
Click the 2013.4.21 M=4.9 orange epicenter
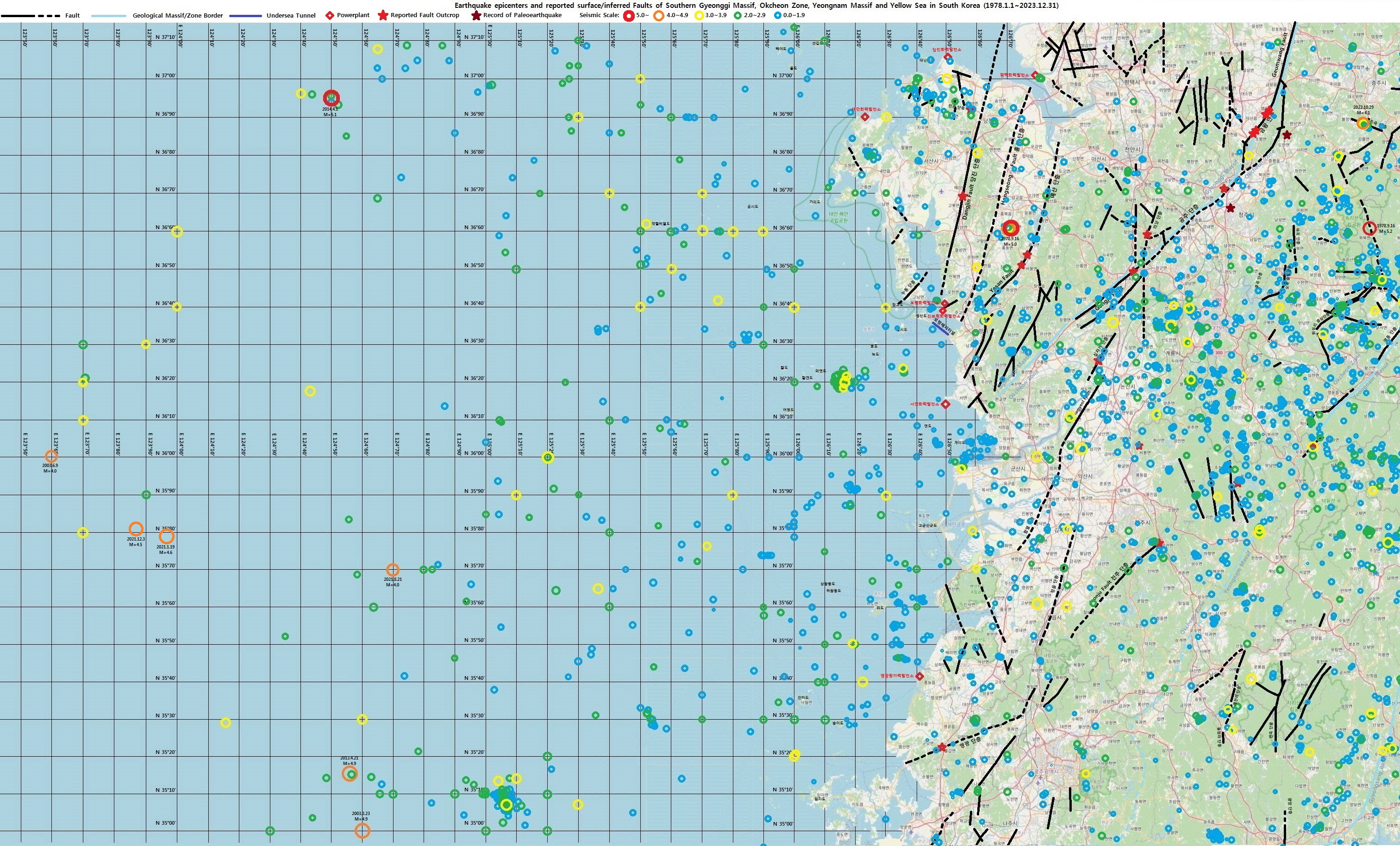pos(350,773)
